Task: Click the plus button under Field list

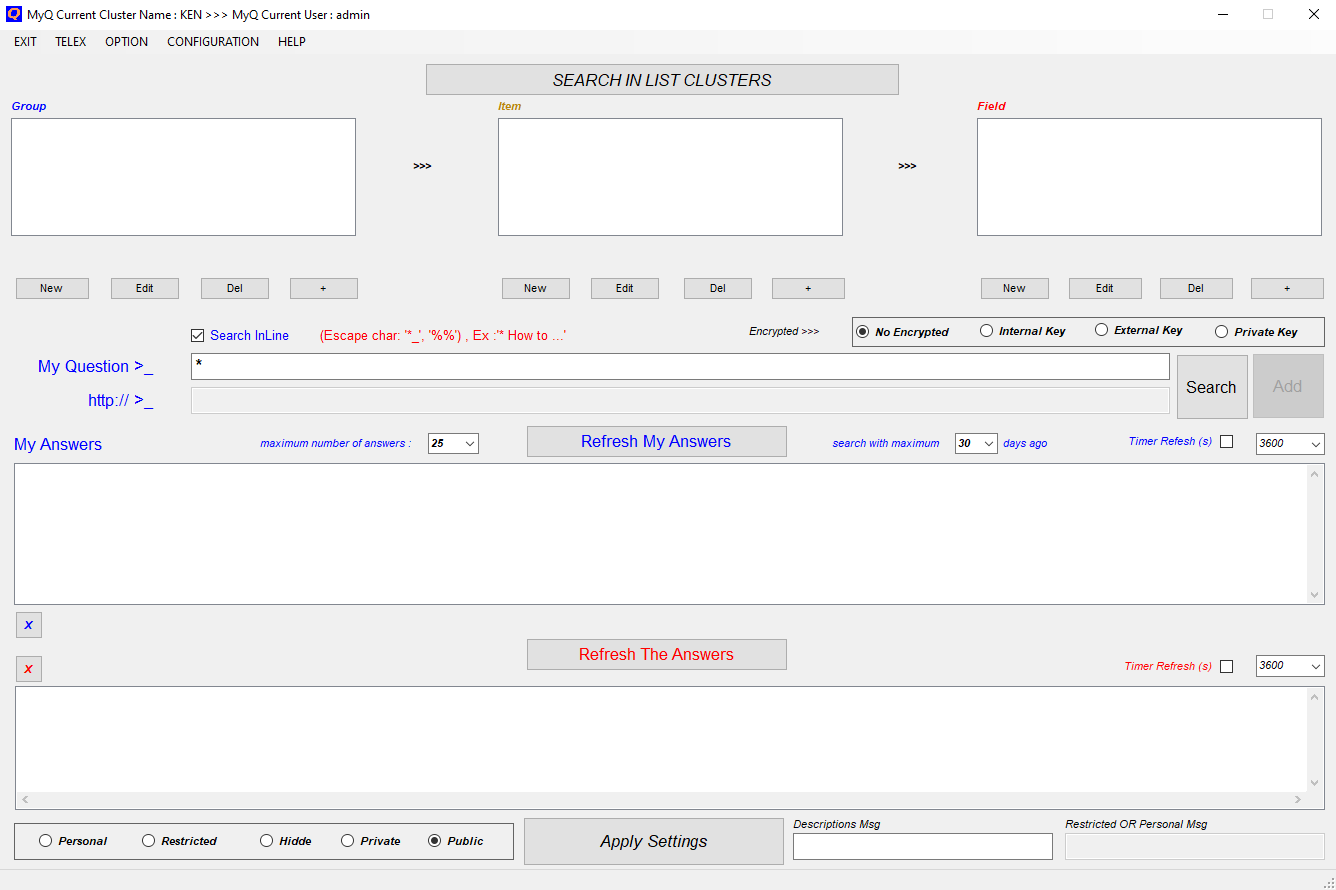Action: 1286,288
